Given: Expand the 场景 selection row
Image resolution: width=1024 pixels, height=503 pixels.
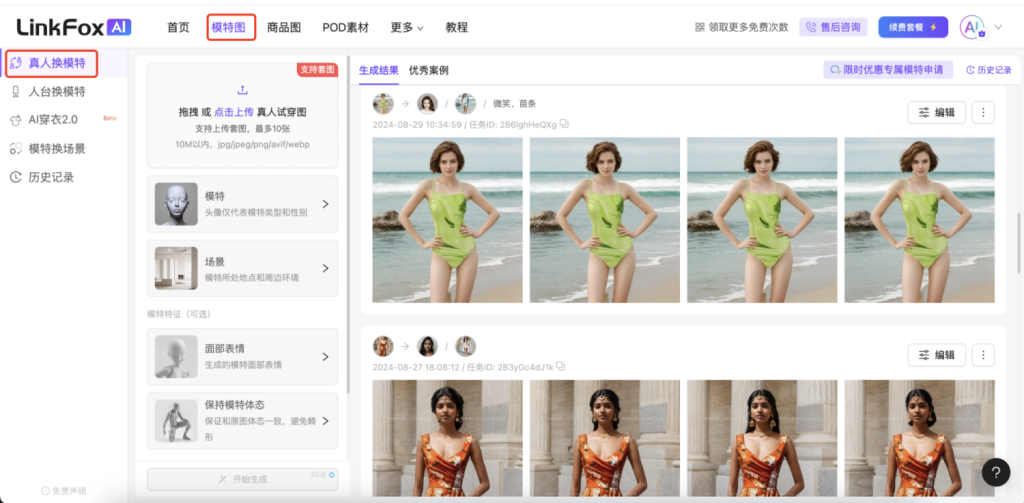Looking at the screenshot, I should tap(242, 268).
